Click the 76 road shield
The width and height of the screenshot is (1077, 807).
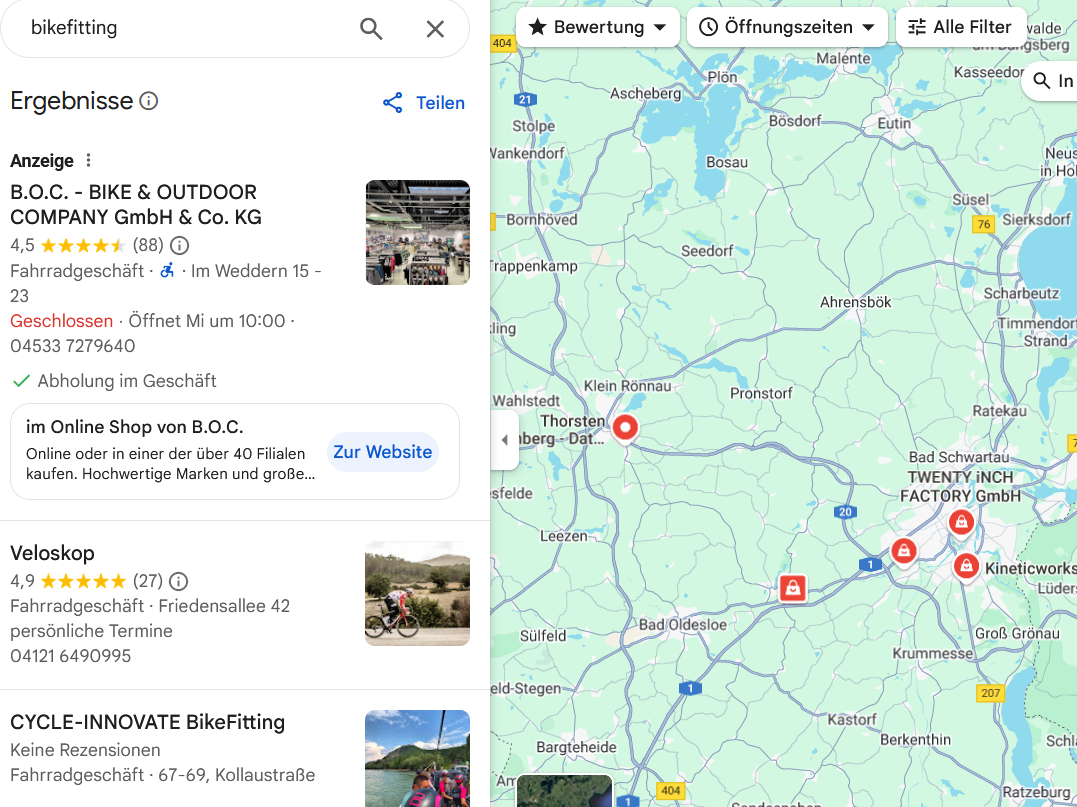coord(984,224)
